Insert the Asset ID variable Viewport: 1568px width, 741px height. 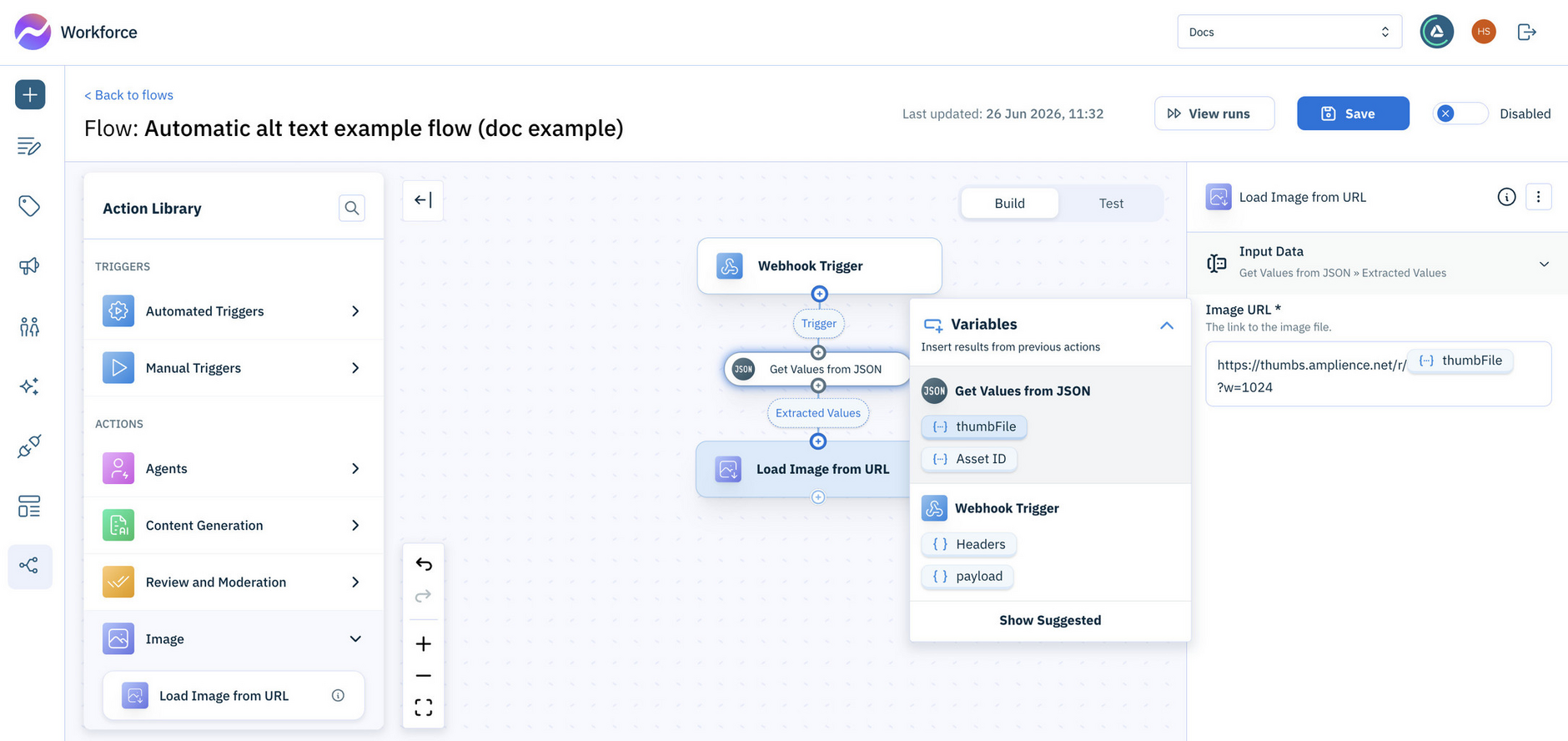pos(969,459)
